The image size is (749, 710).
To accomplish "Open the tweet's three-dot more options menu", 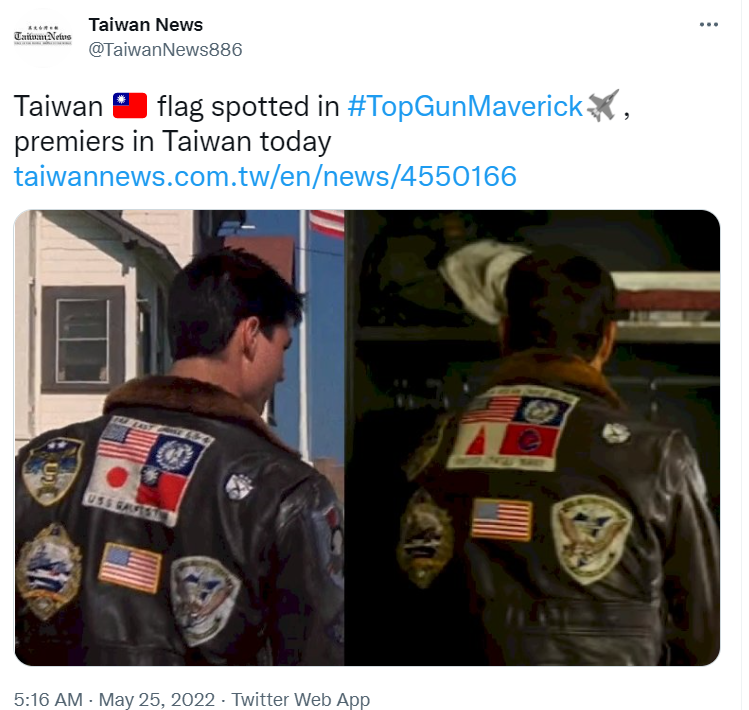I will 708,24.
